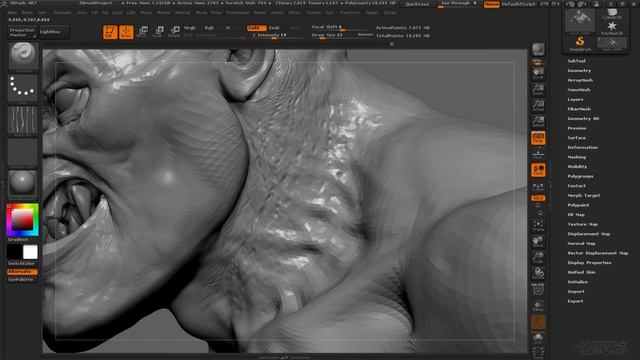Enable Zadd sculpt mode

point(256,28)
